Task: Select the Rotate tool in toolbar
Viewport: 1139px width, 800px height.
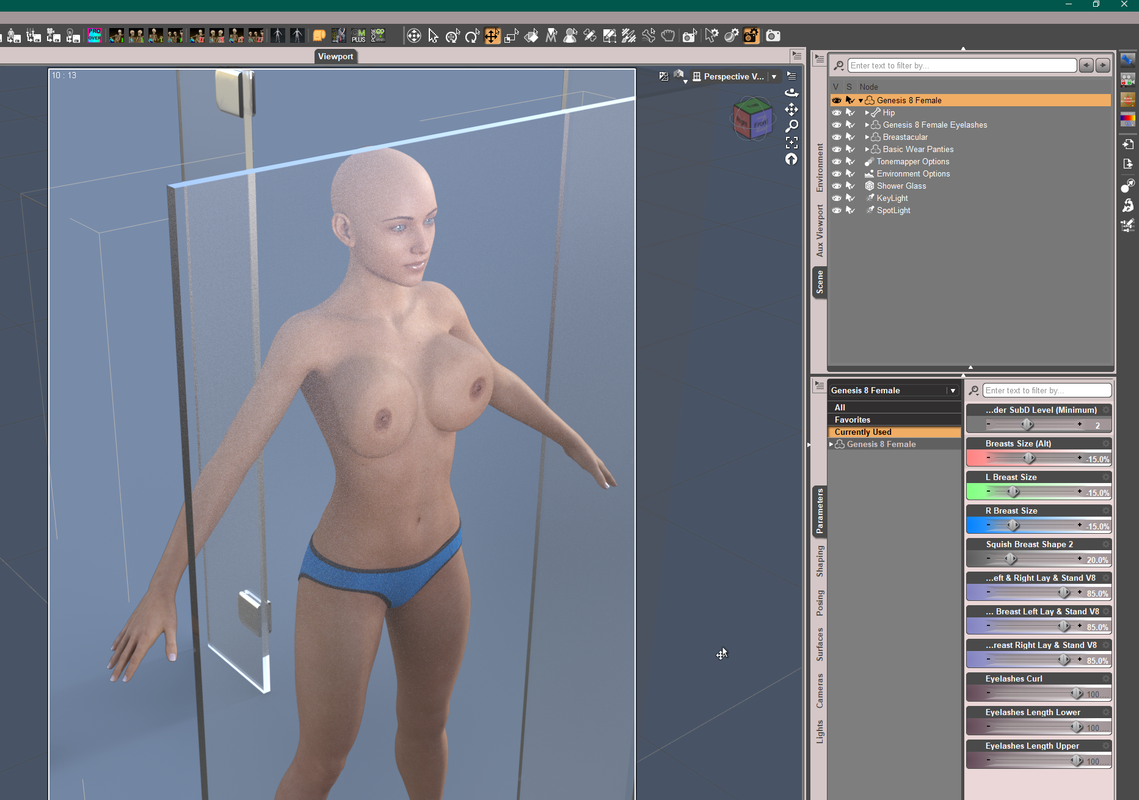Action: (473, 36)
